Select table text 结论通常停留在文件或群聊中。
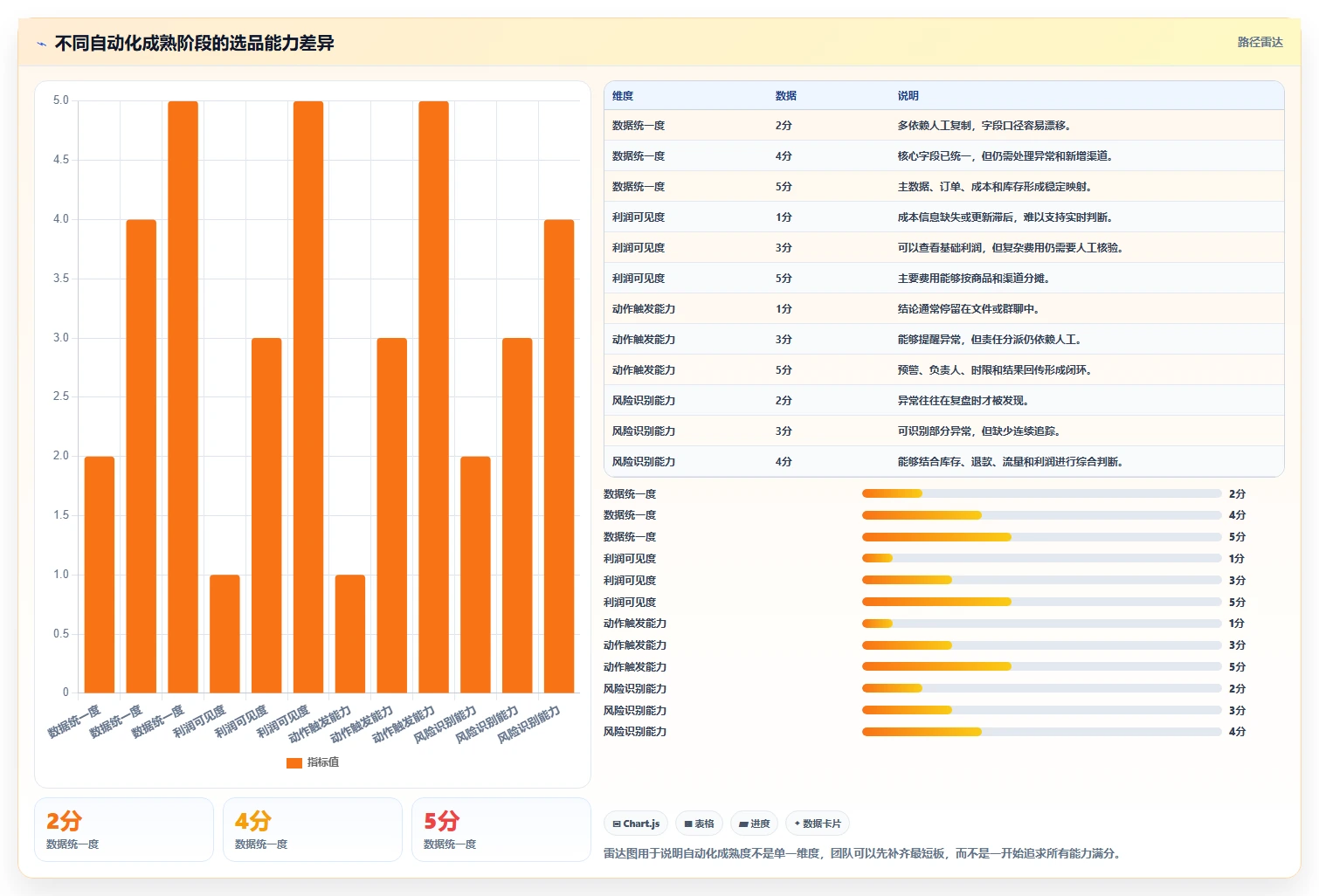Viewport: 1319px width, 896px height. 969,309
